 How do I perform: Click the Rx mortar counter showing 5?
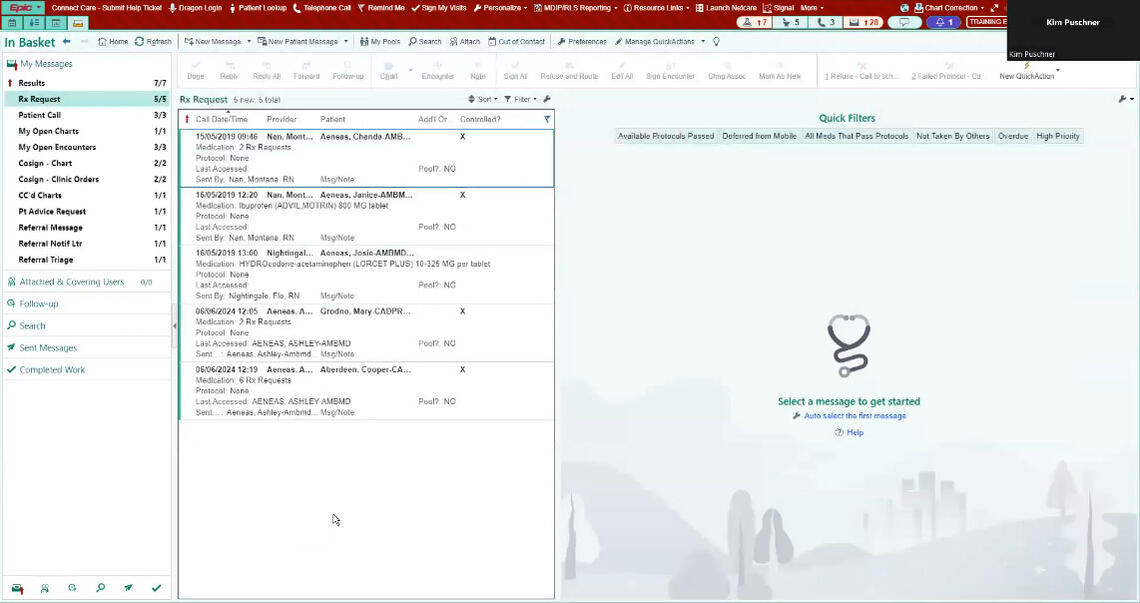click(x=791, y=23)
